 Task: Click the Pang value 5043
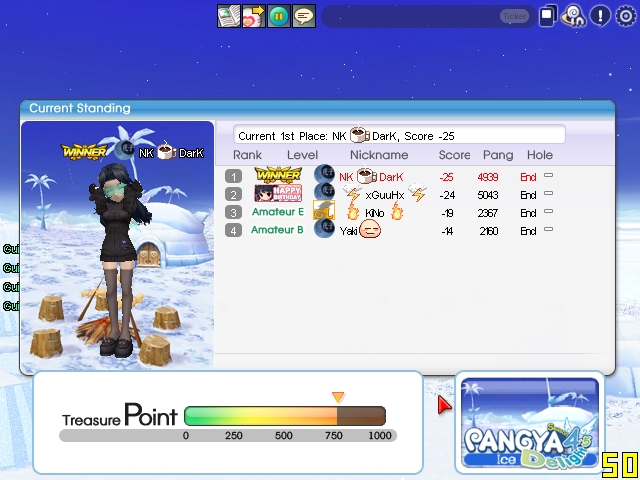coord(488,195)
